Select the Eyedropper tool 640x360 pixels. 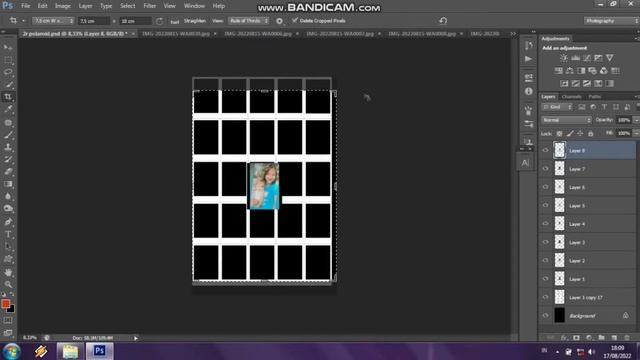[8, 109]
